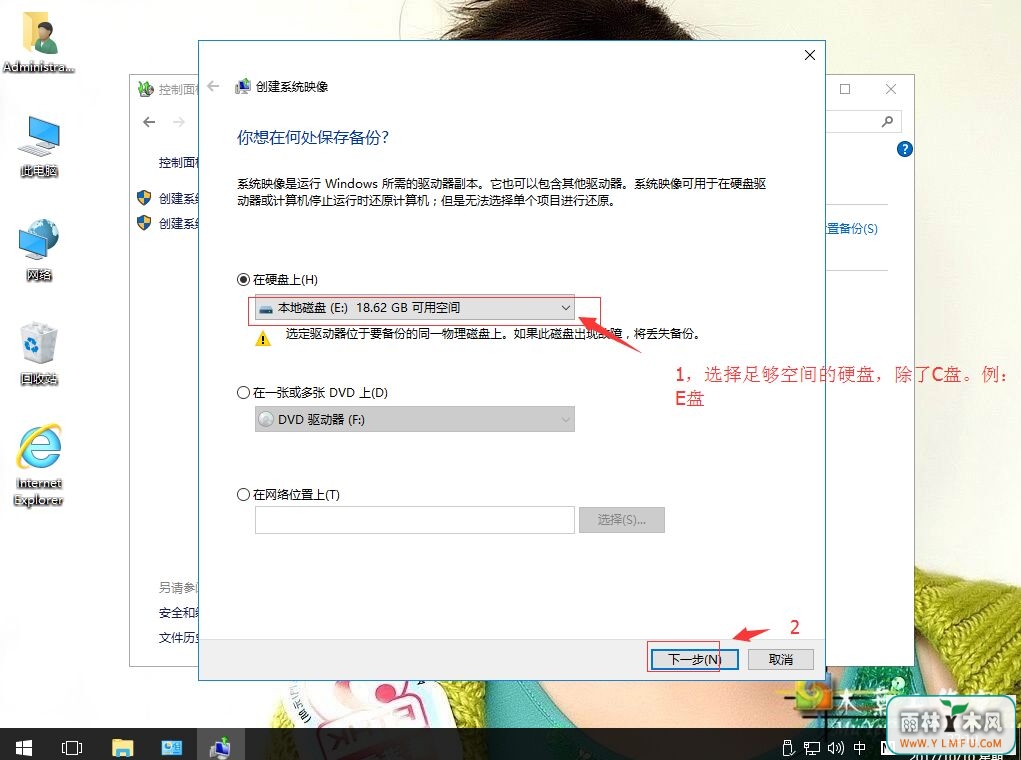
Task: Open Task View on the taskbar
Action: click(72, 748)
